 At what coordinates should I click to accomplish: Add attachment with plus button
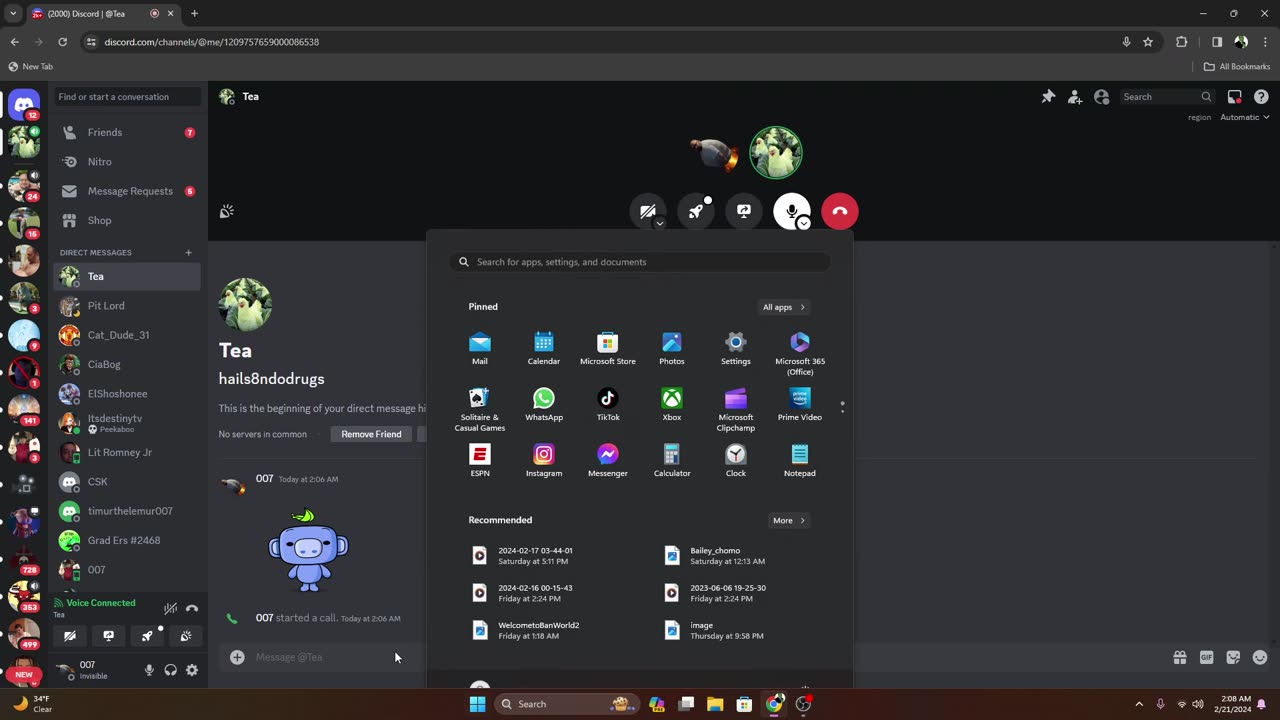(x=237, y=657)
